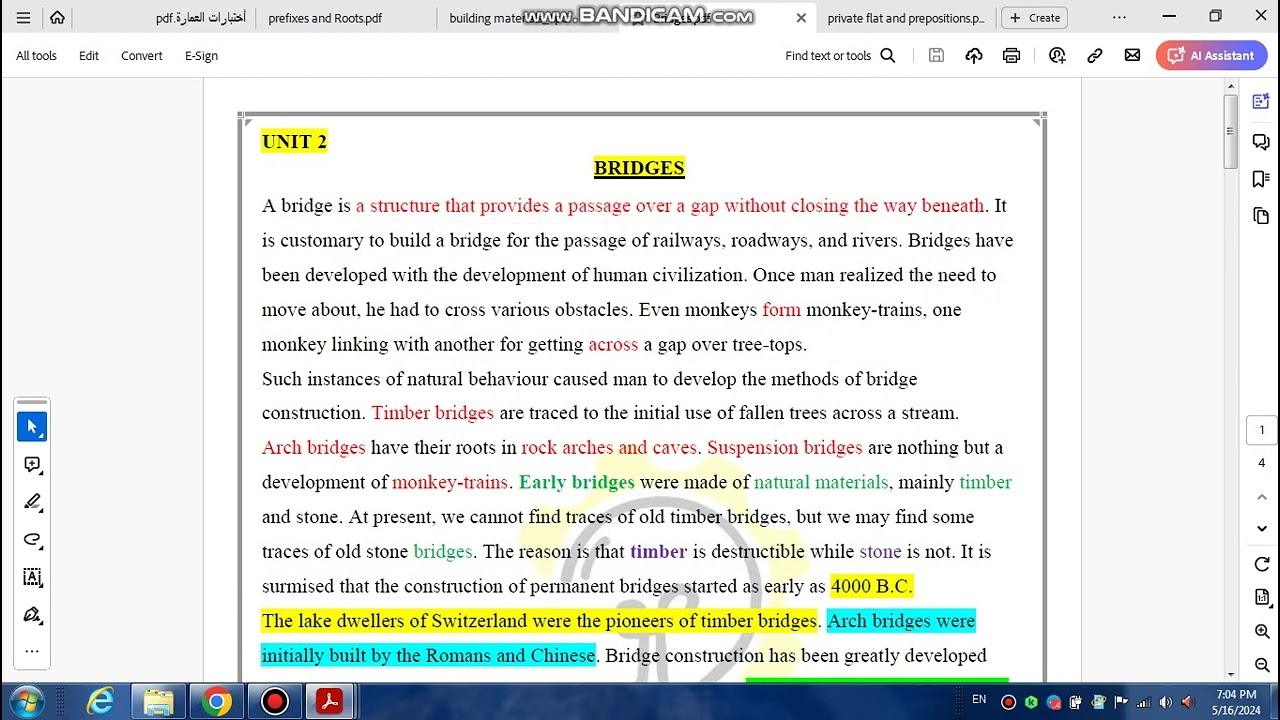This screenshot has width=1280, height=720.
Task: Upload file to cloud storage icon
Action: [974, 56]
